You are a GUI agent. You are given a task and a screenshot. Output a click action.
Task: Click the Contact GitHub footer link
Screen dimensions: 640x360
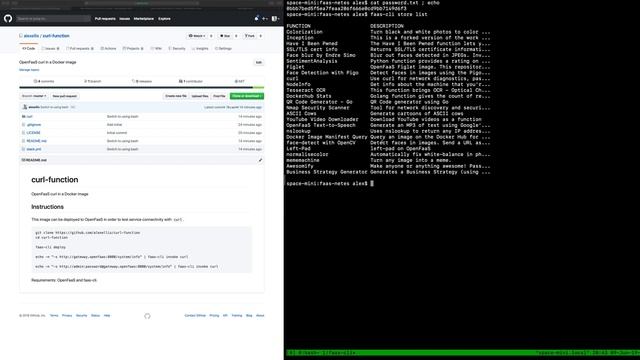pyautogui.click(x=195, y=316)
